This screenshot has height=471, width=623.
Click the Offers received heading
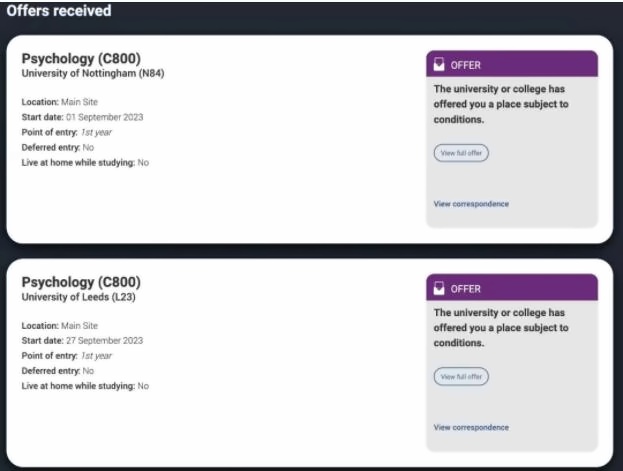click(59, 11)
